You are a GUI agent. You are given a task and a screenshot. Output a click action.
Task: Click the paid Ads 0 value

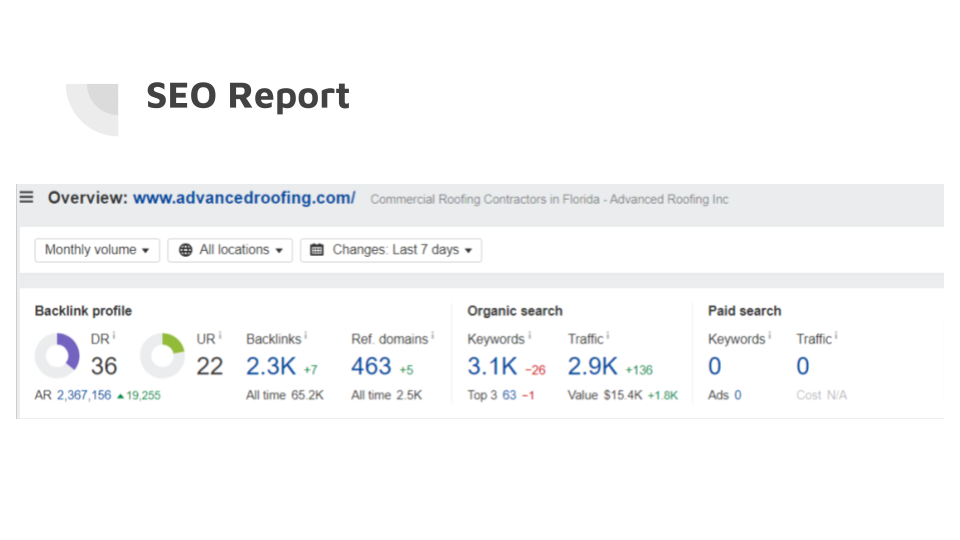click(738, 395)
